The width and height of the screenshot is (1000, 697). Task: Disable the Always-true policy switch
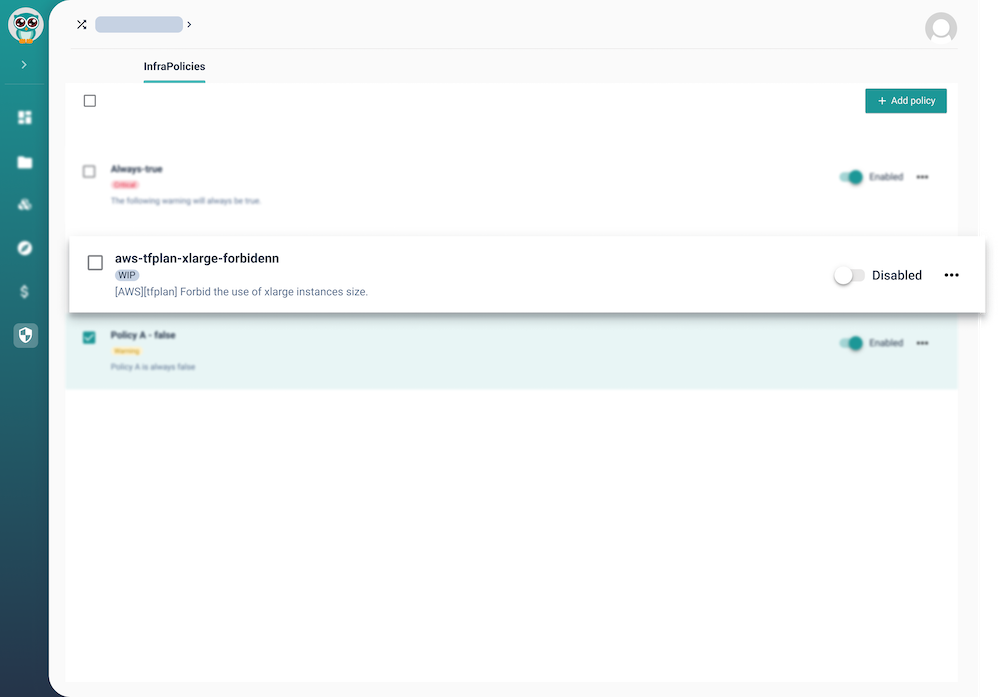pyautogui.click(x=851, y=177)
